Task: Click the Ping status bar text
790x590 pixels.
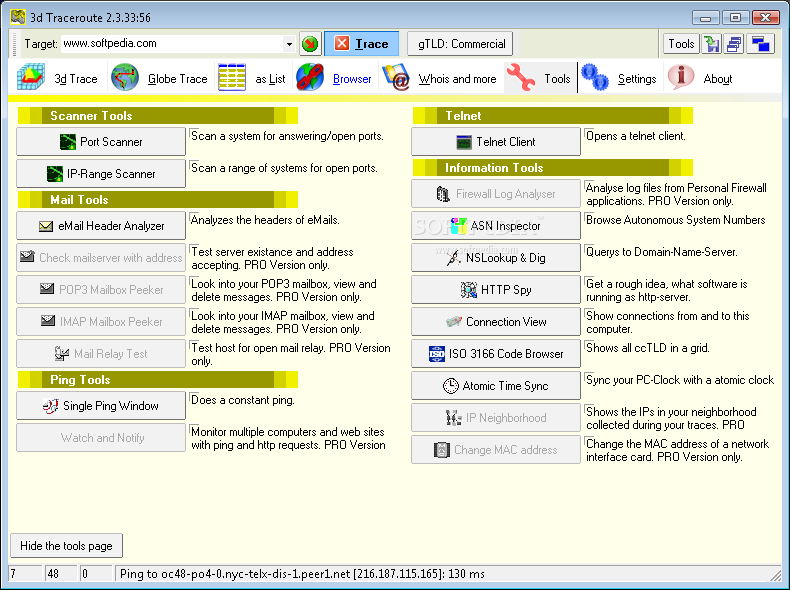Action: point(302,574)
